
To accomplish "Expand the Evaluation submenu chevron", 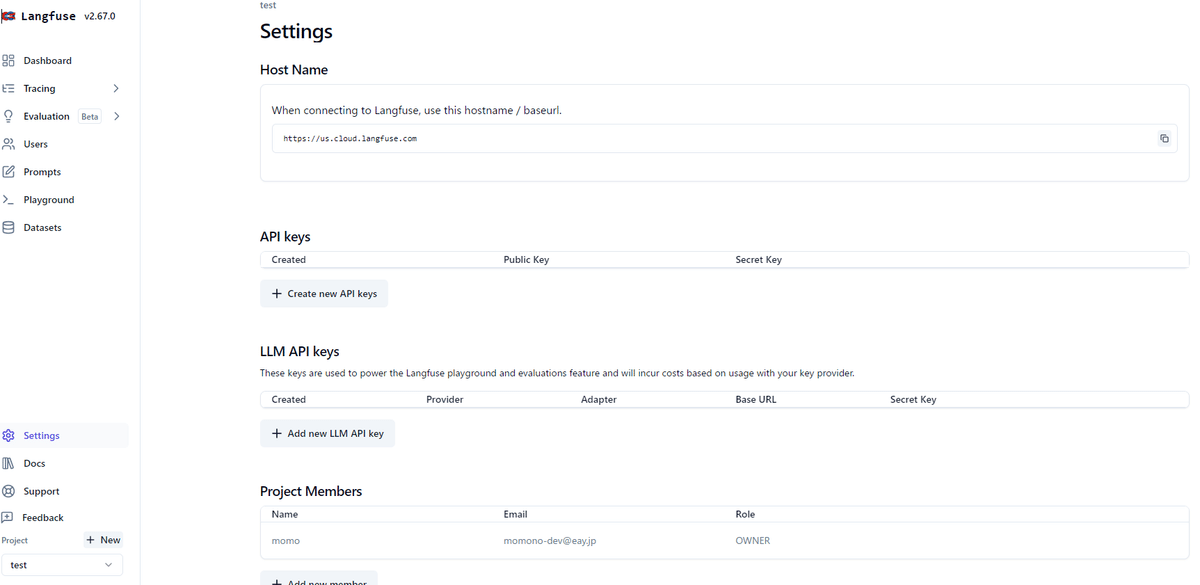I will (116, 117).
